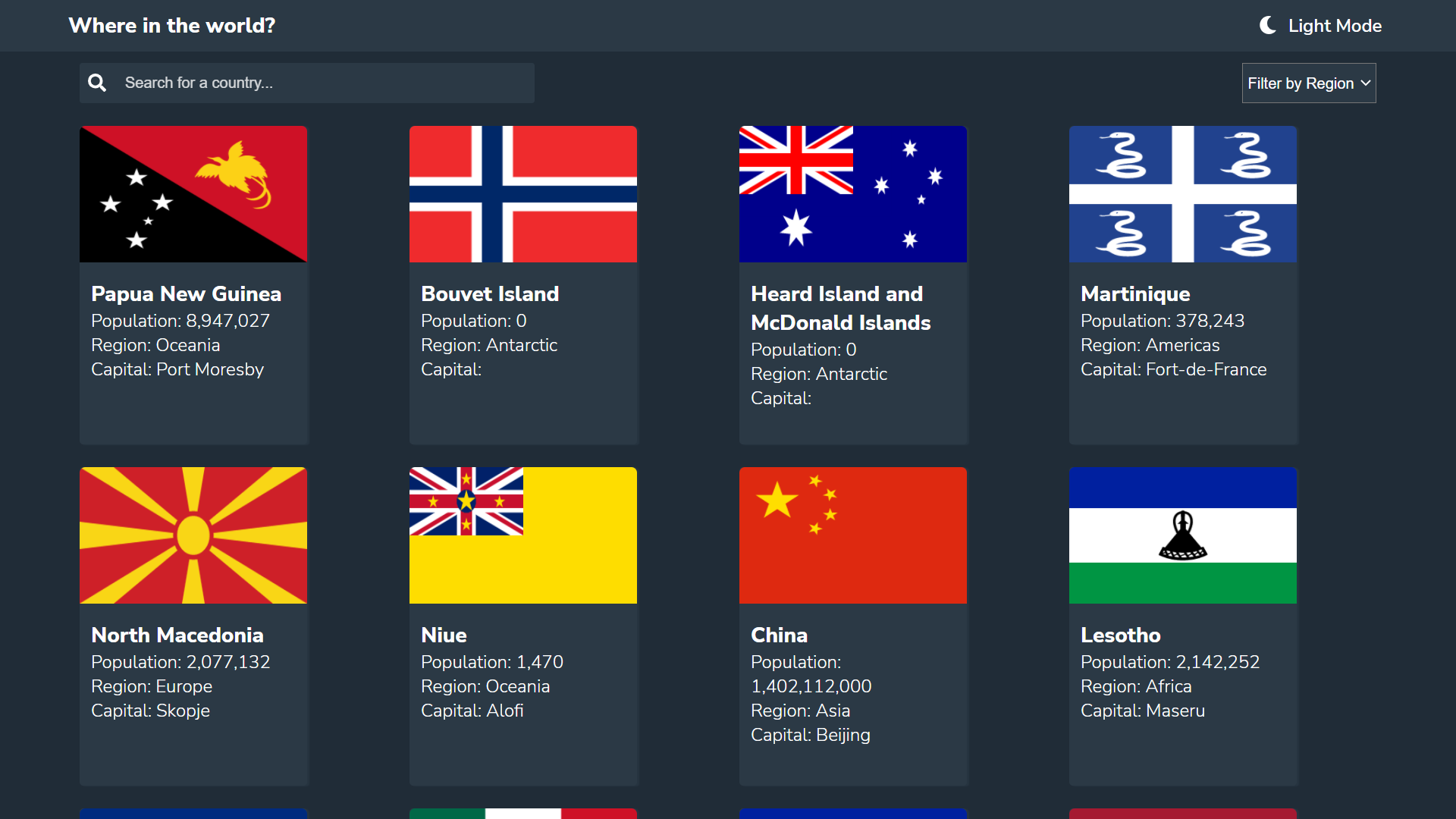Screen dimensions: 1456x819
Task: Select the Papua New Guinea country name
Action: pos(187,294)
